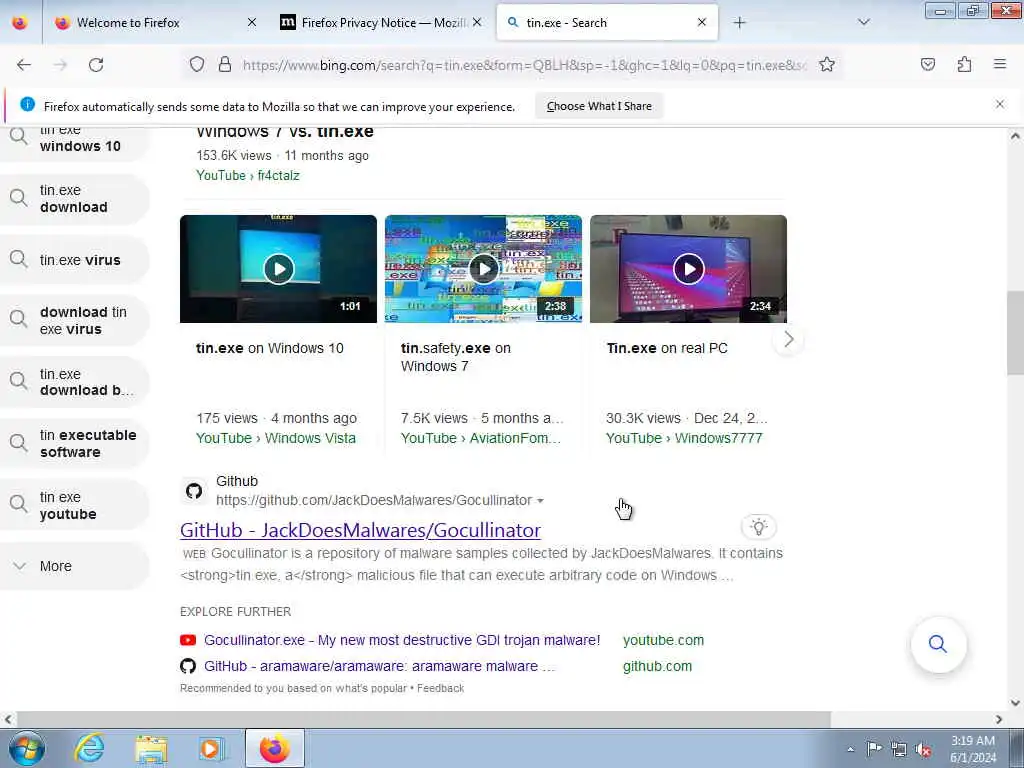Select tin executable software suggestion
1024x768 pixels.
pos(74,443)
